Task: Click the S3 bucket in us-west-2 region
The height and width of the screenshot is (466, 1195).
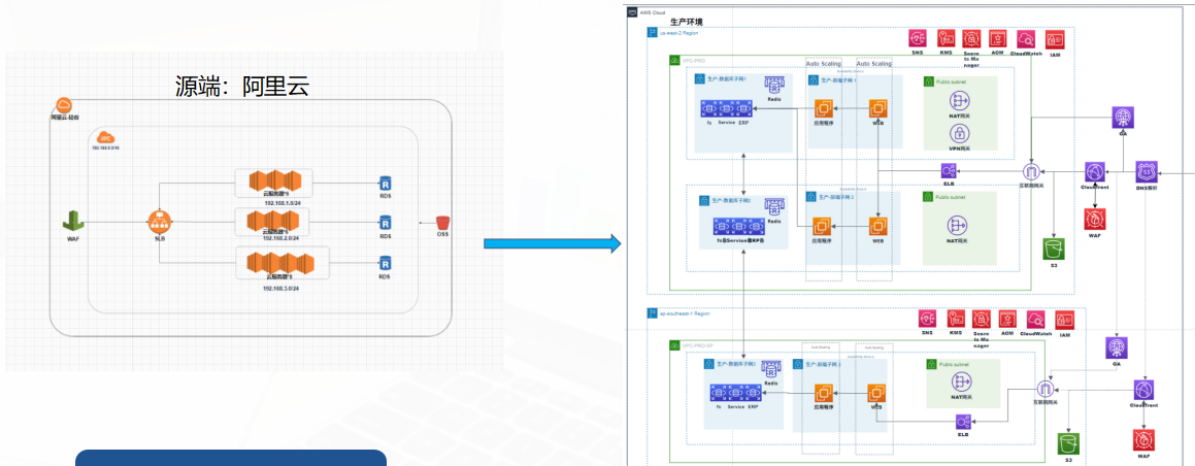Action: 1050,247
